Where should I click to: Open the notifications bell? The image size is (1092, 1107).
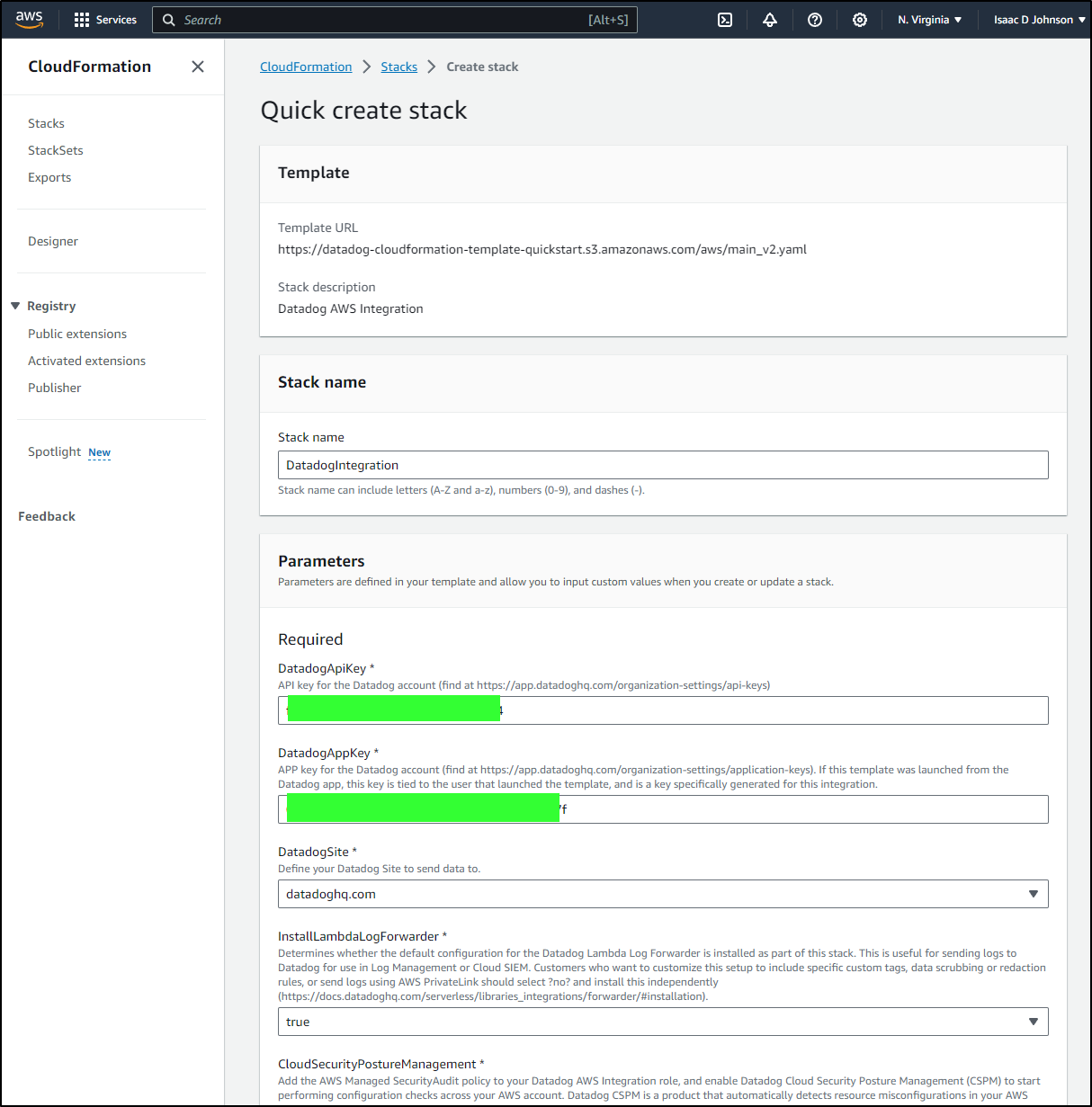pos(770,20)
